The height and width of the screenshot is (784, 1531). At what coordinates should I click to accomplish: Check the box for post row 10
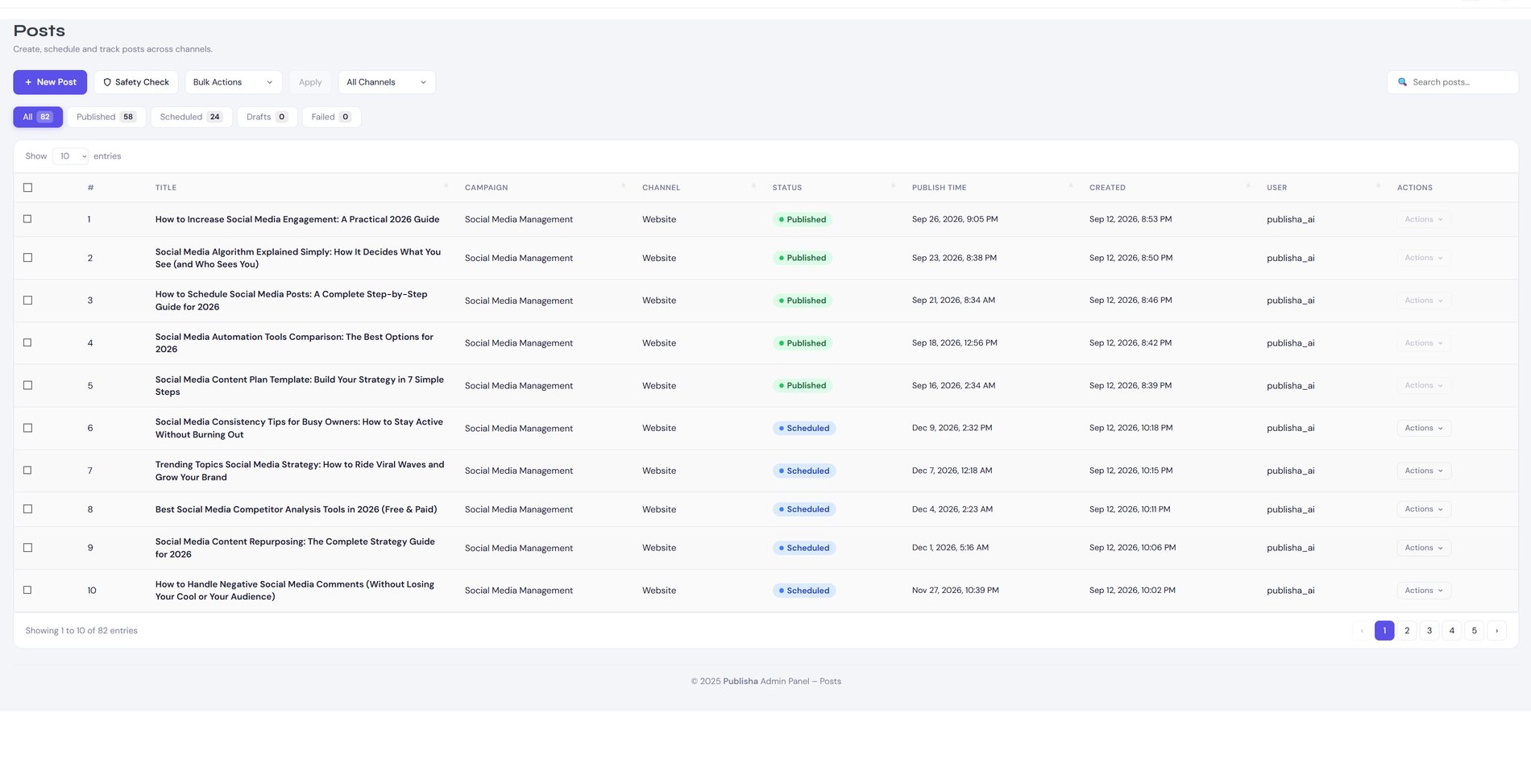pyautogui.click(x=27, y=591)
